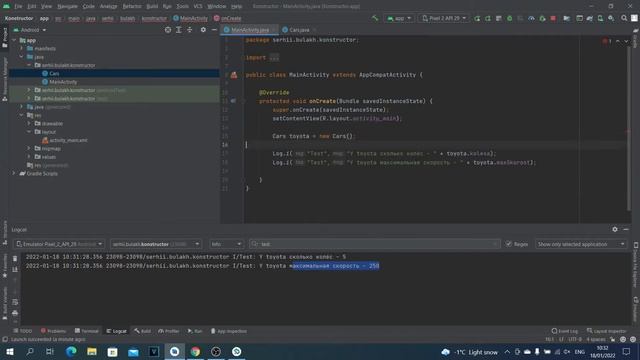
Task: Click the red error indicator in editor corner
Action: click(x=606, y=41)
